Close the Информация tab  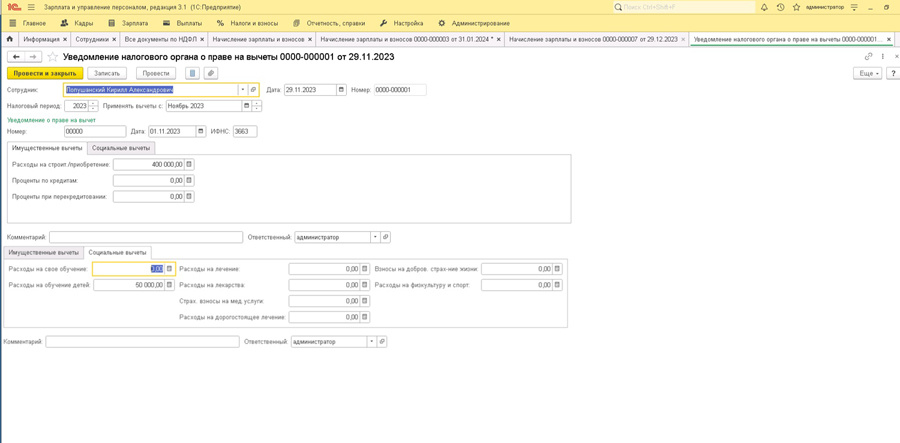pyautogui.click(x=65, y=39)
